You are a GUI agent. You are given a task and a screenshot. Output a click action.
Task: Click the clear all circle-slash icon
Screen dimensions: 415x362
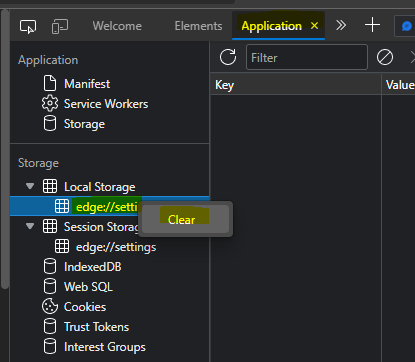click(x=385, y=57)
